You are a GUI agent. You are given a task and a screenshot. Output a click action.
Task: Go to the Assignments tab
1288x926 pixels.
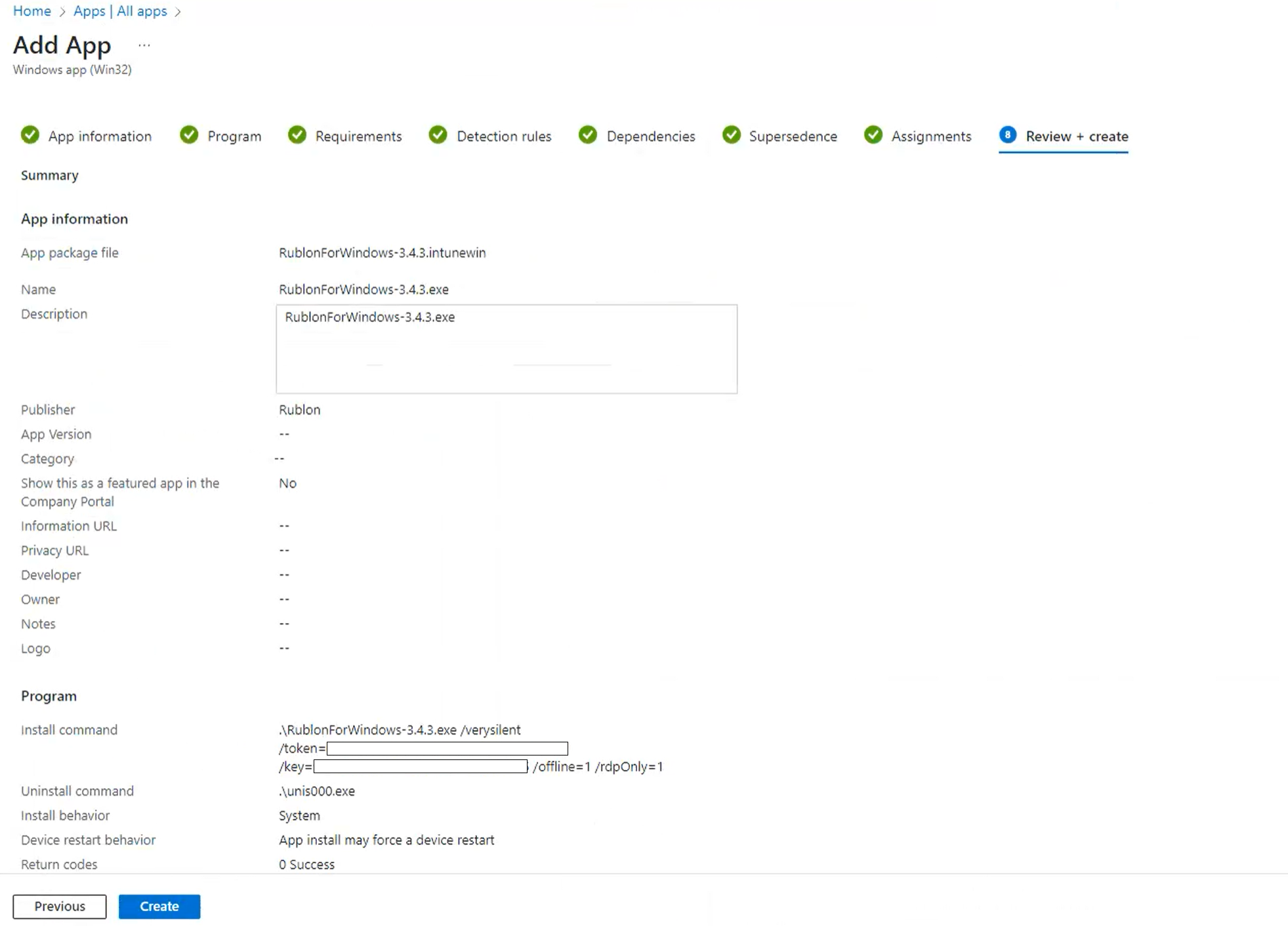[931, 136]
